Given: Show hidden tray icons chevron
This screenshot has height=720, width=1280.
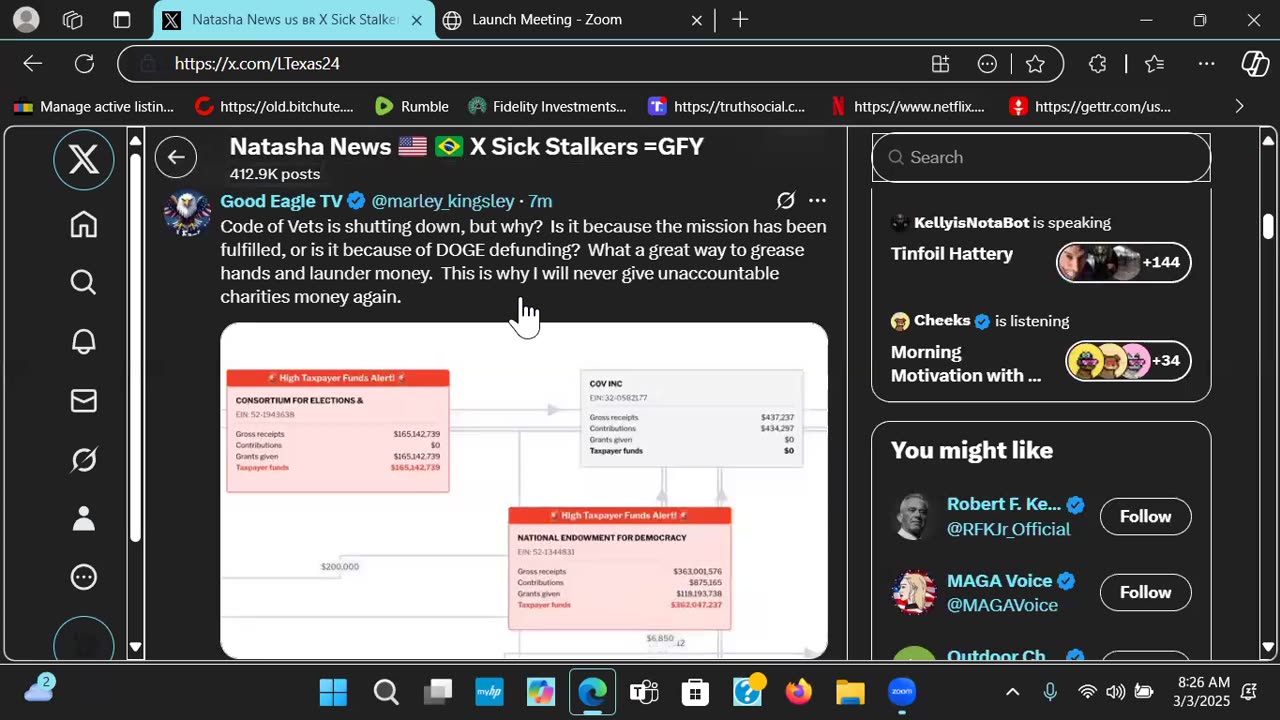Looking at the screenshot, I should (1013, 692).
